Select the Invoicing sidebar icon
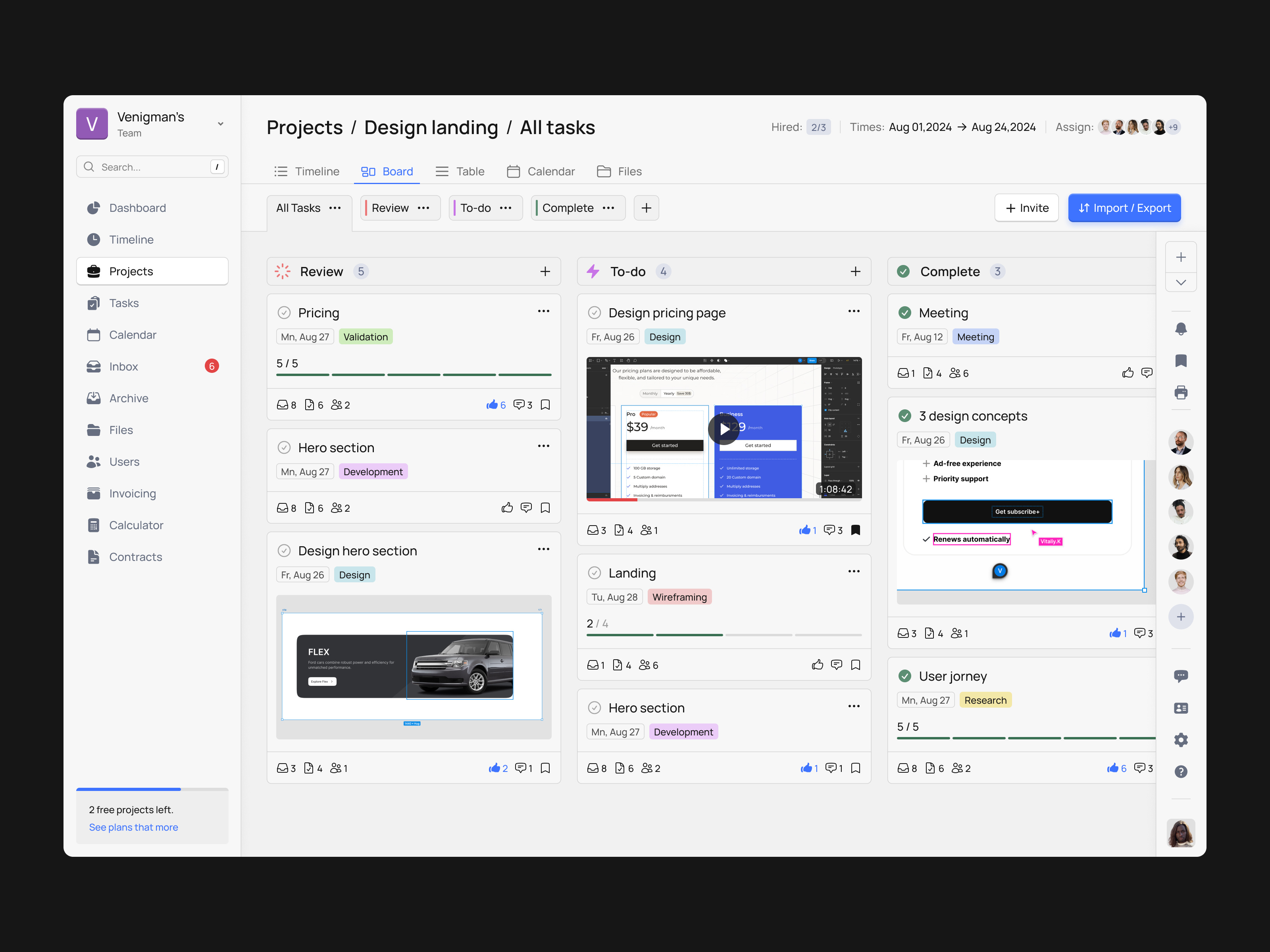Image resolution: width=1270 pixels, height=952 pixels. pos(94,493)
